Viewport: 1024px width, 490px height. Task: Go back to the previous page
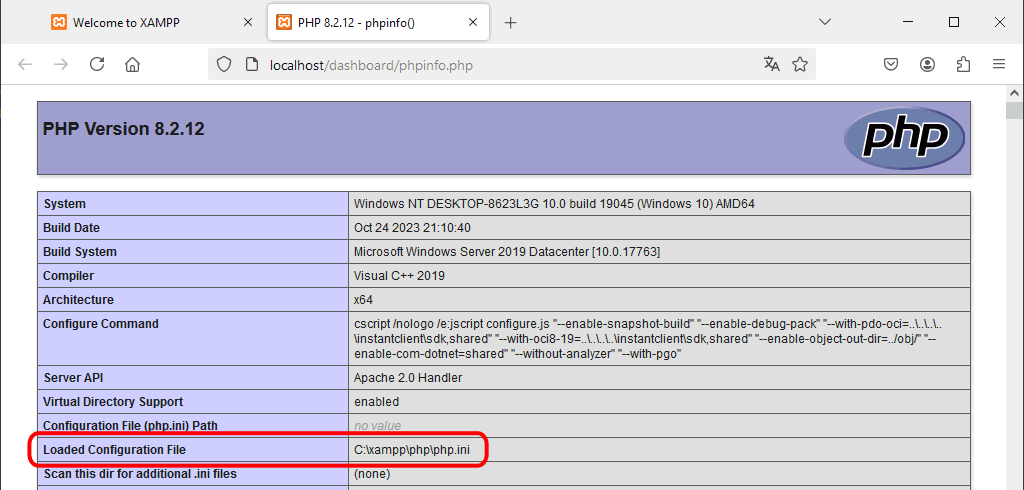pos(25,64)
